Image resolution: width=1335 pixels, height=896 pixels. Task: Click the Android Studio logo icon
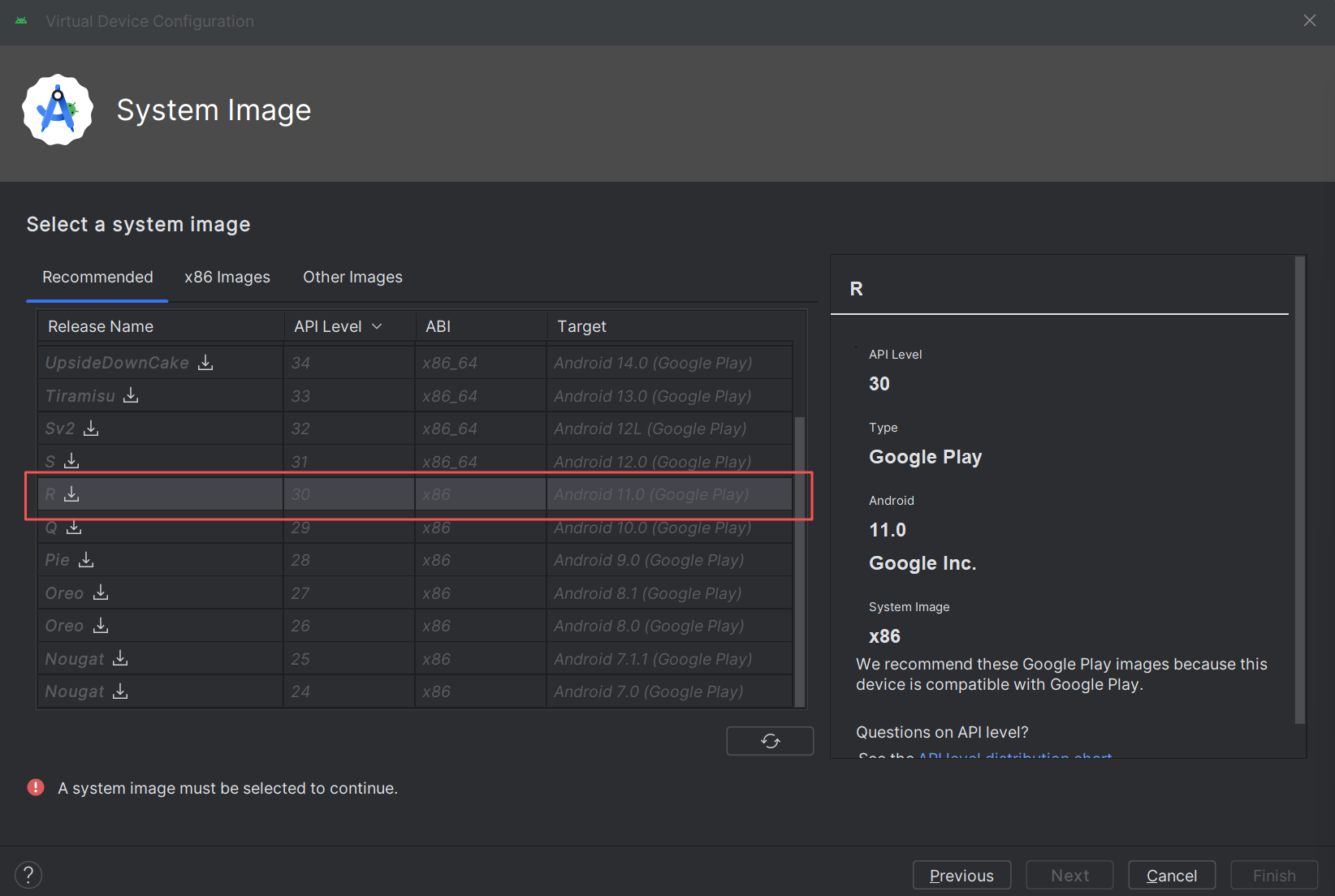[58, 110]
